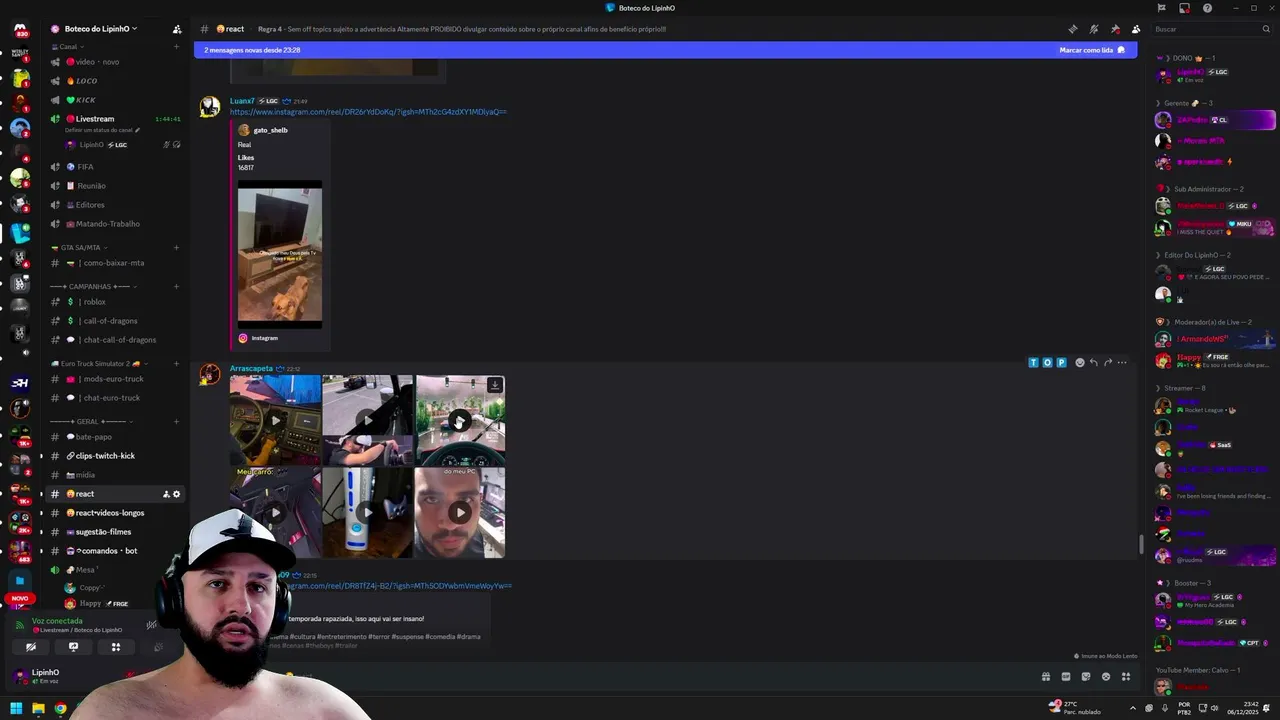Image resolution: width=1280 pixels, height=720 pixels.
Task: Join the Mesa voice channel
Action: [115, 570]
